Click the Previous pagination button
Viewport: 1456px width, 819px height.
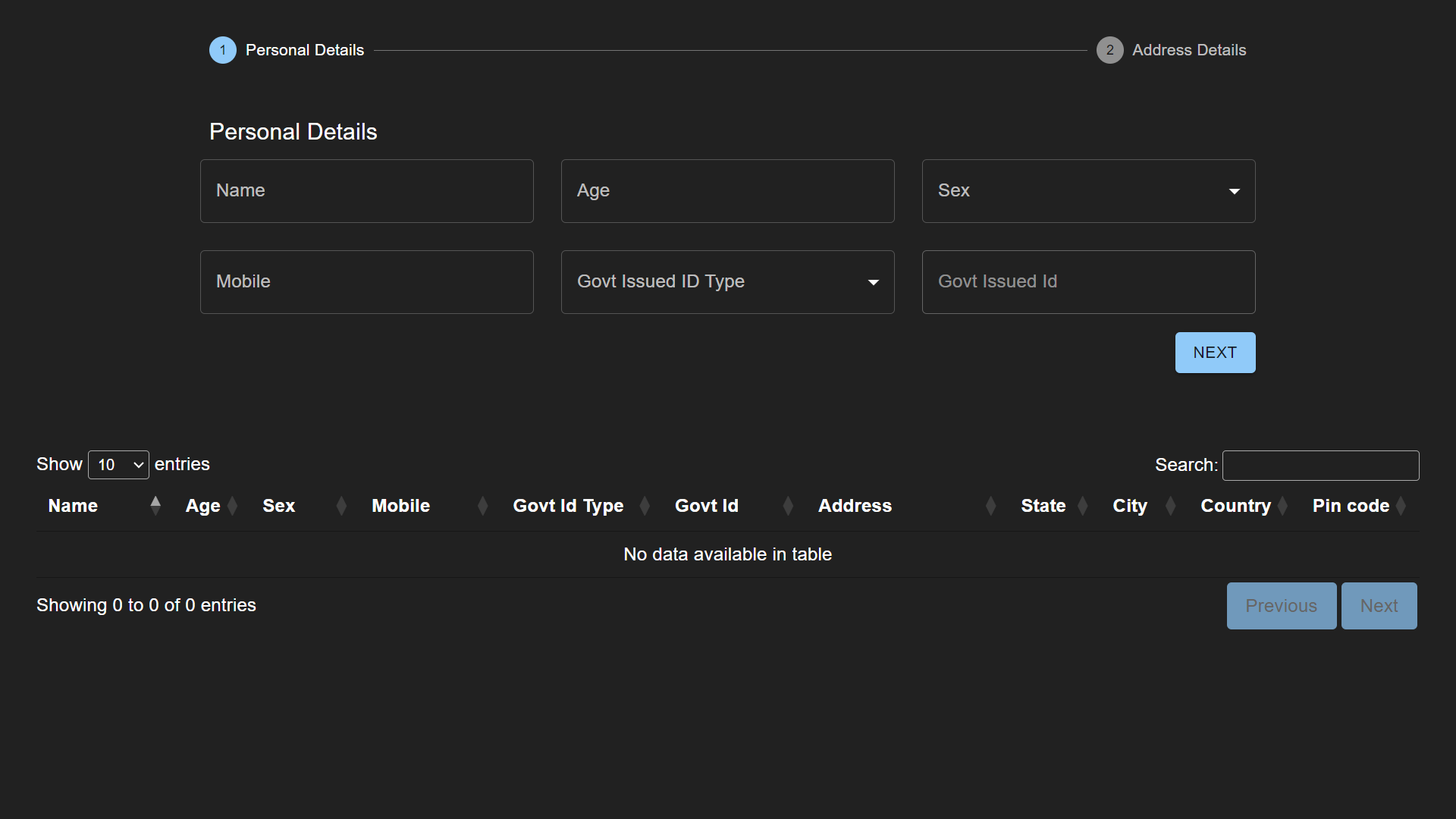pyautogui.click(x=1280, y=605)
